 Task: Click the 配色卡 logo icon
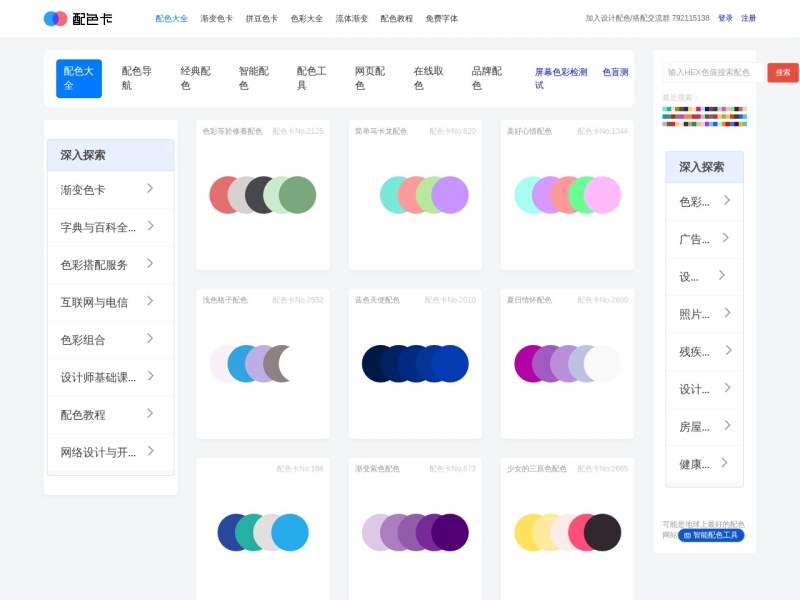(x=55, y=19)
